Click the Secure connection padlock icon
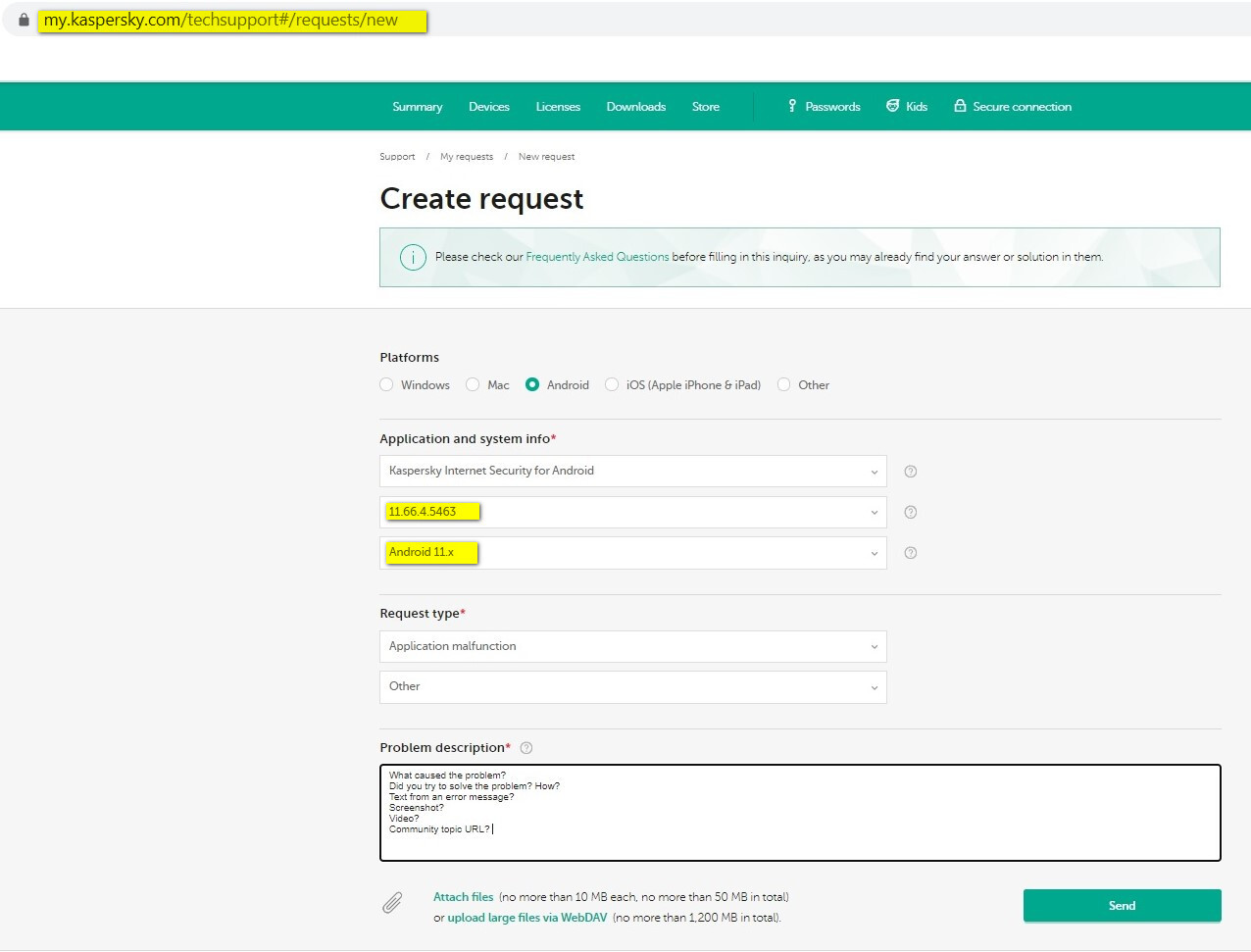 [x=960, y=106]
